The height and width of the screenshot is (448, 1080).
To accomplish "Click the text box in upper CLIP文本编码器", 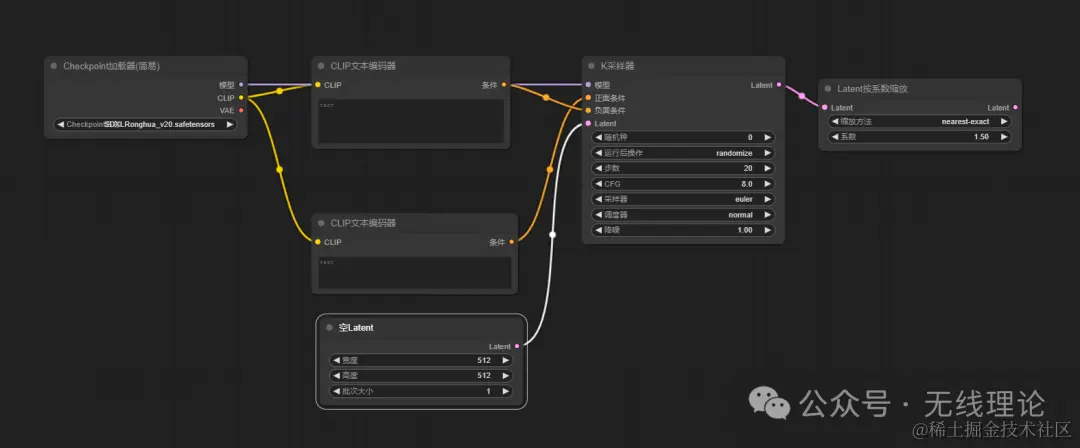I will pyautogui.click(x=411, y=121).
